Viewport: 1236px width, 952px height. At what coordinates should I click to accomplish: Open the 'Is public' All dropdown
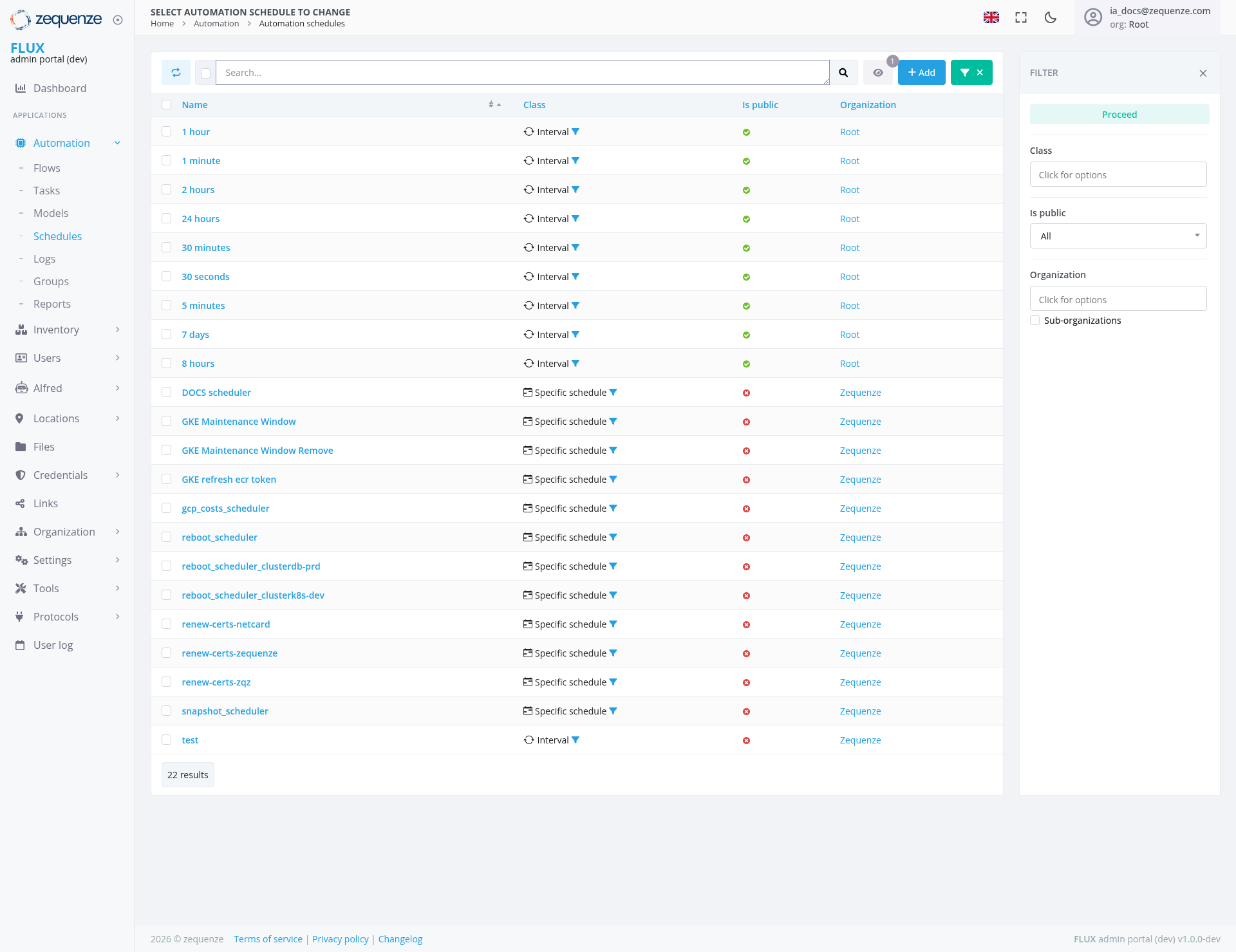click(x=1118, y=236)
